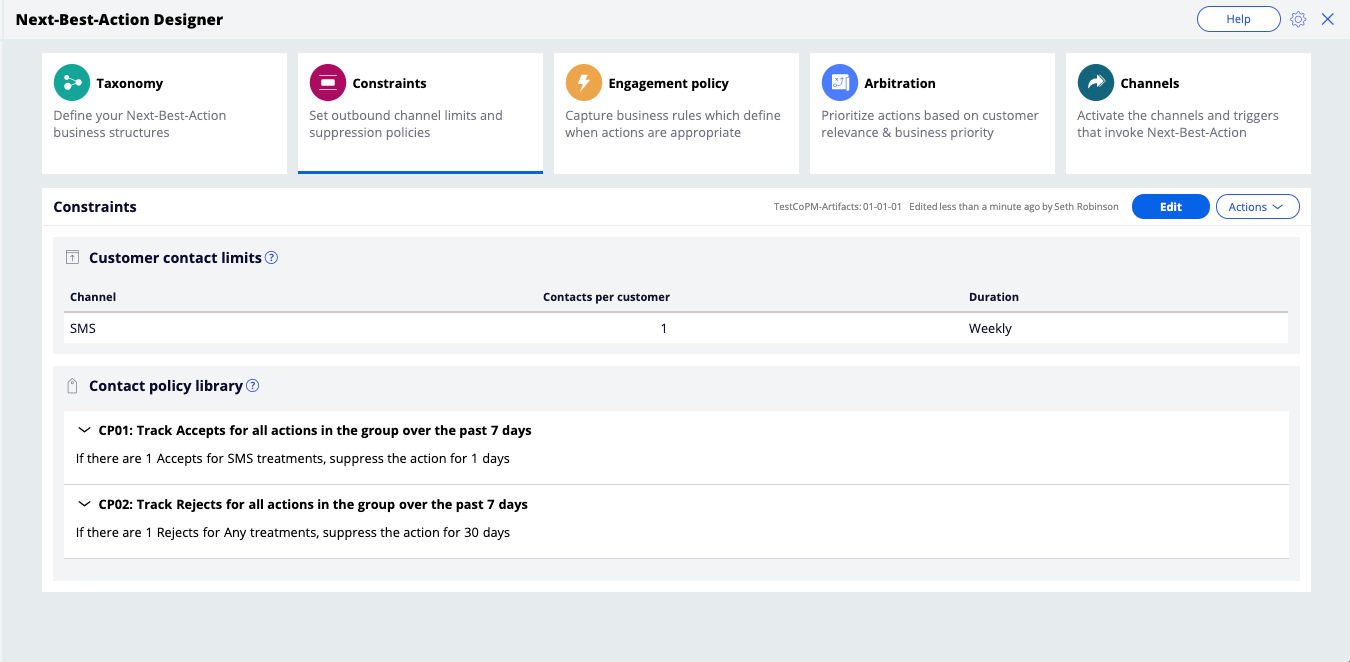Open the Actions dropdown menu
Image resolution: width=1350 pixels, height=662 pixels.
coord(1257,207)
